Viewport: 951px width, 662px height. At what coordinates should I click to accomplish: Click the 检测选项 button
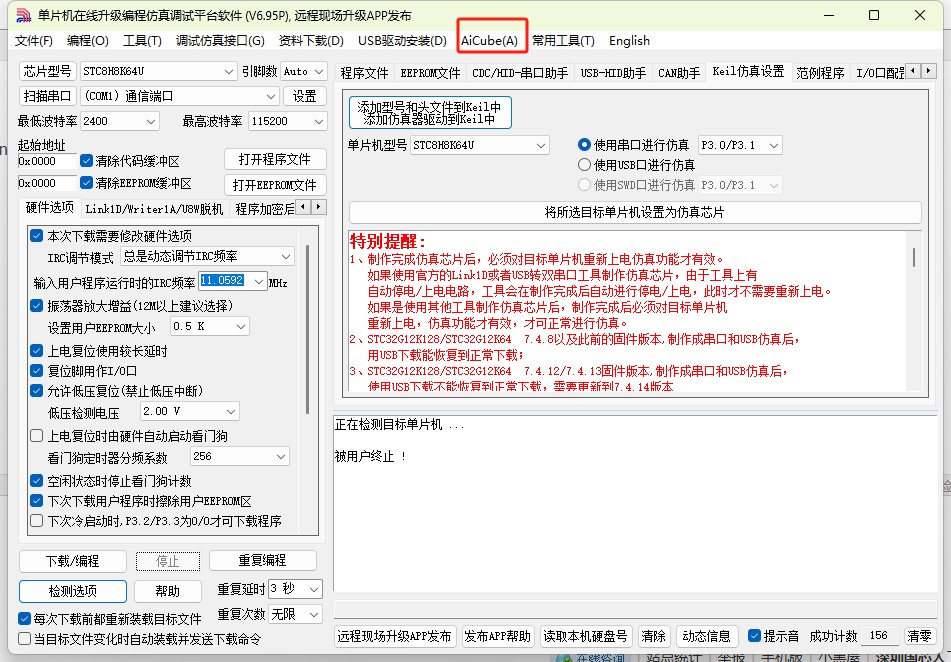[73, 591]
